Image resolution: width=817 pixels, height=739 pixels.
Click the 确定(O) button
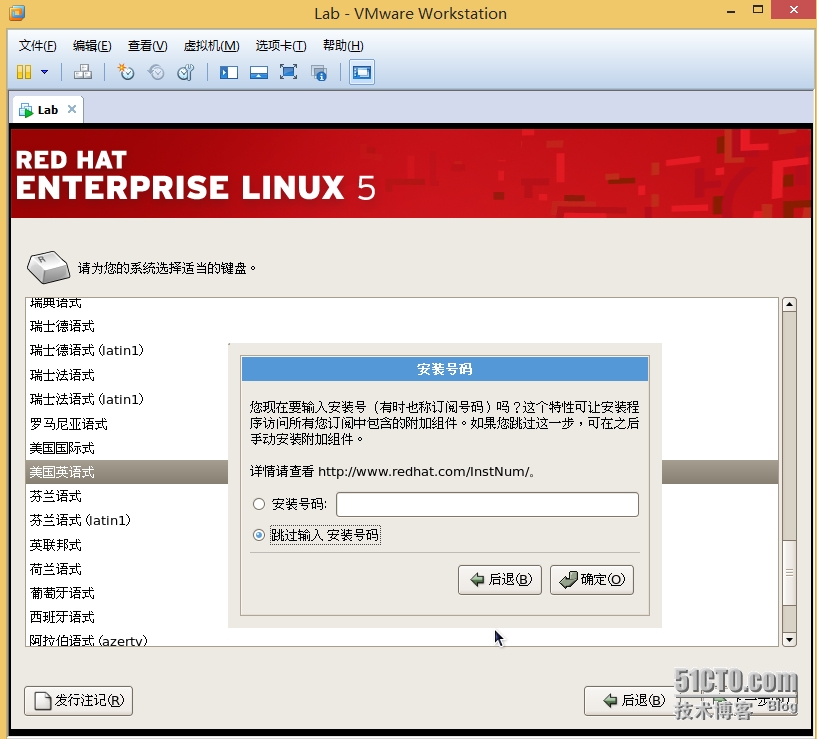coord(592,580)
